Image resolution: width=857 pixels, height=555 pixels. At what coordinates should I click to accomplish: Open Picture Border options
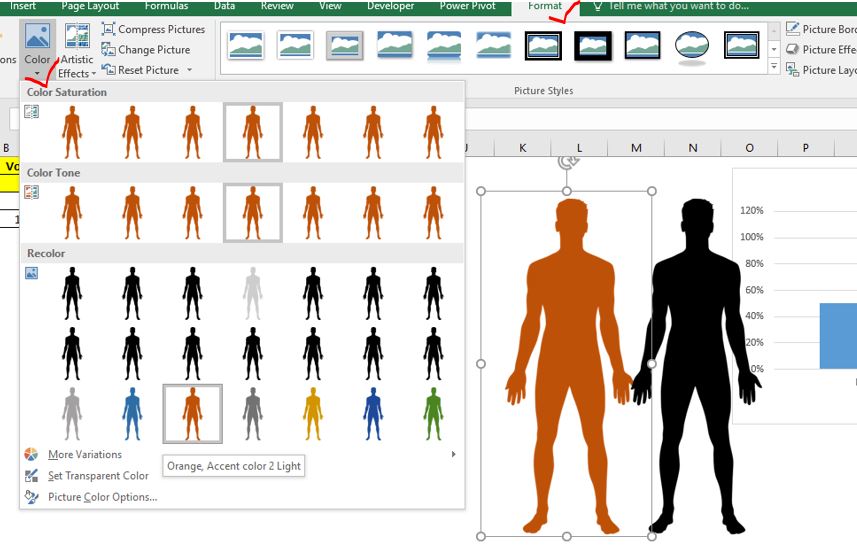(821, 29)
